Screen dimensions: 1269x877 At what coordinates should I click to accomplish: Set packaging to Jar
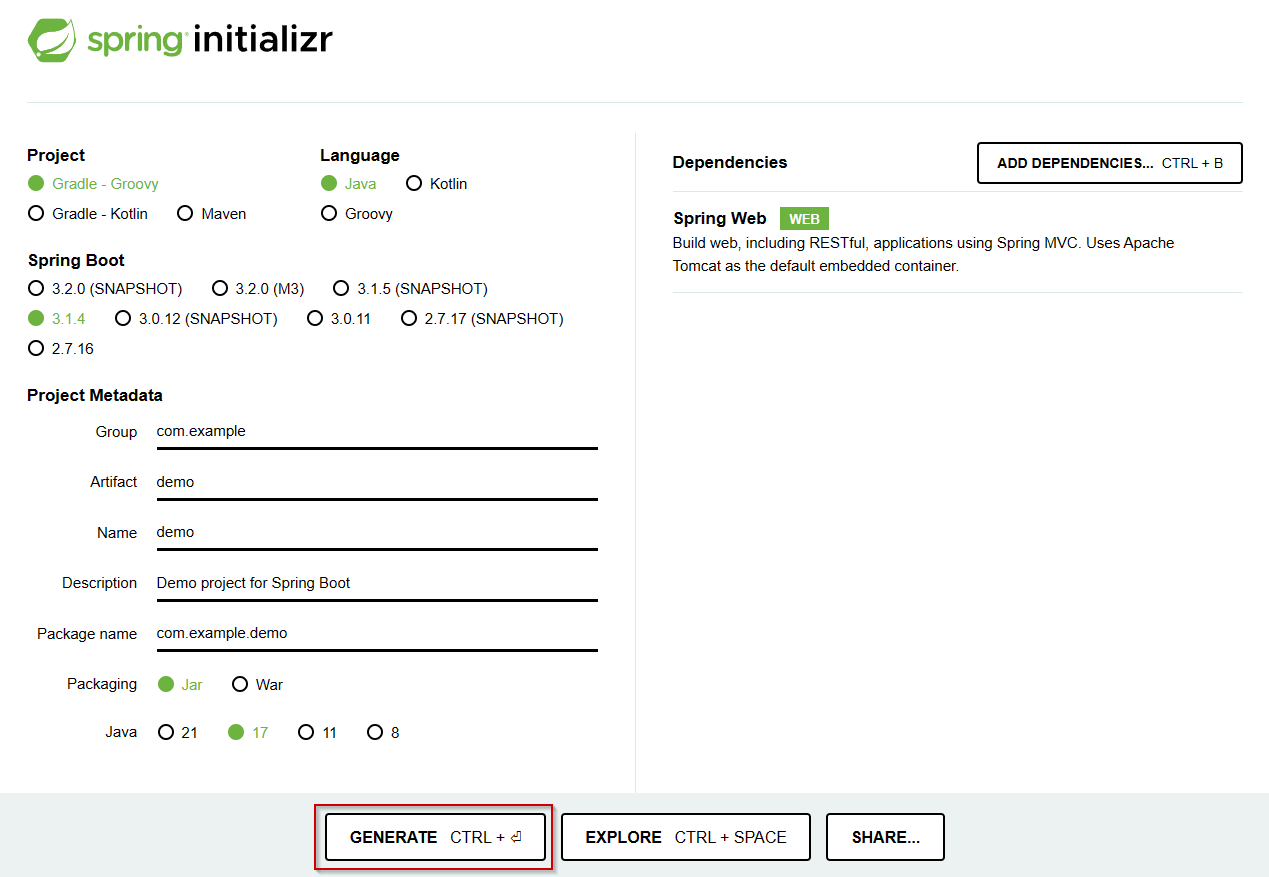(180, 685)
